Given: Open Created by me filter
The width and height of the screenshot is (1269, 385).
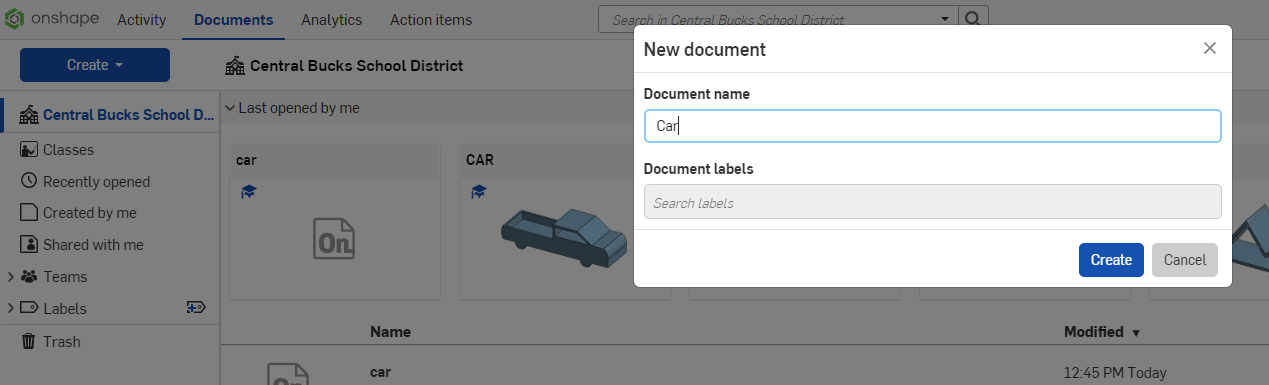Looking at the screenshot, I should click(89, 213).
